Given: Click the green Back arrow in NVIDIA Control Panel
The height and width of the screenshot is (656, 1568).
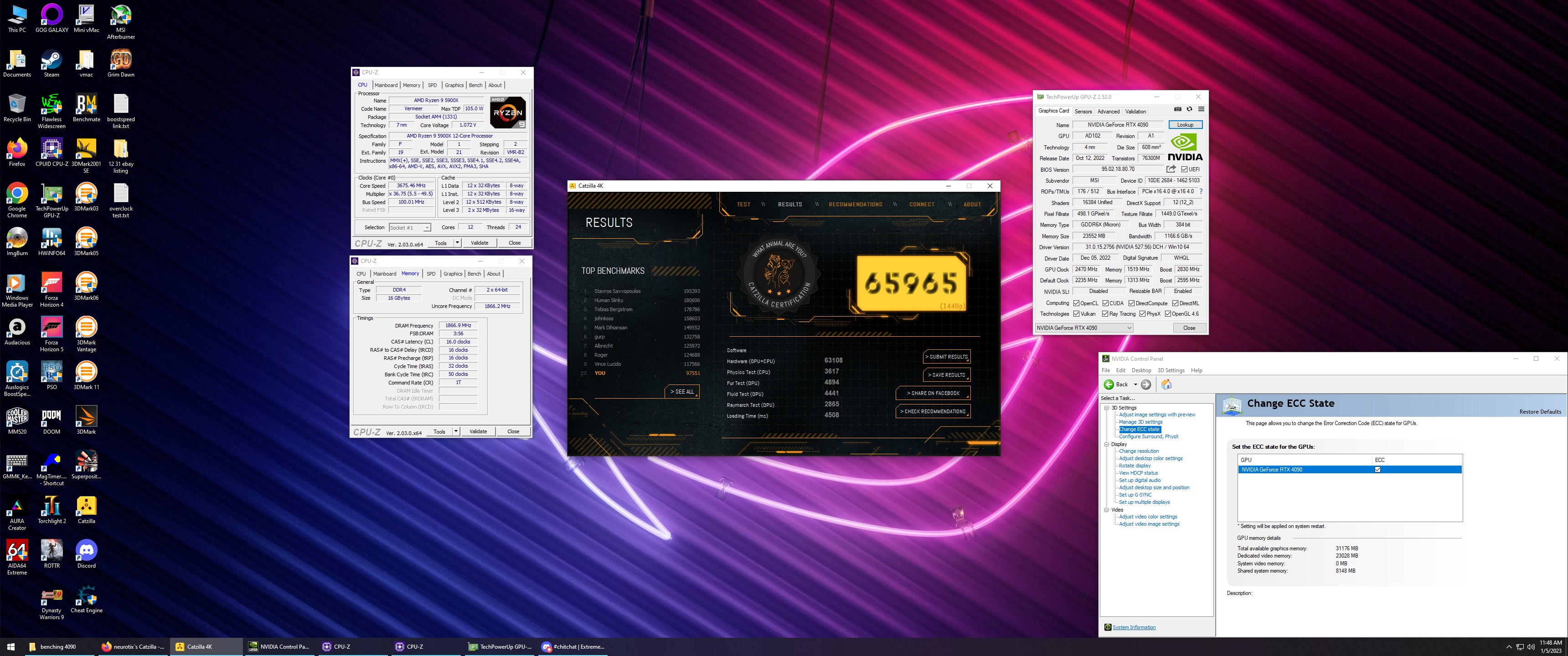Looking at the screenshot, I should click(x=1109, y=384).
